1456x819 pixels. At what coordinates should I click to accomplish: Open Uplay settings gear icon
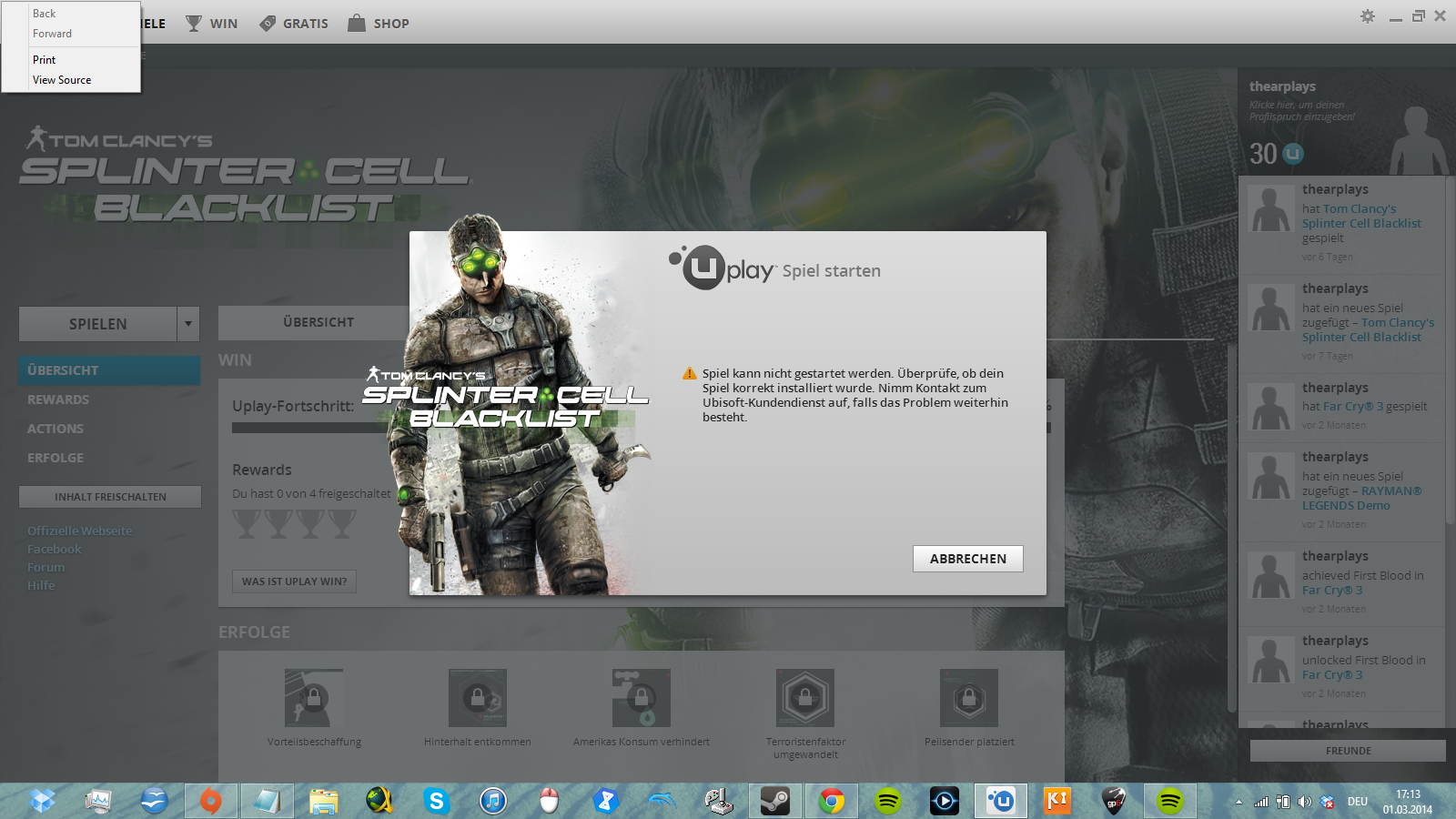[x=1367, y=16]
